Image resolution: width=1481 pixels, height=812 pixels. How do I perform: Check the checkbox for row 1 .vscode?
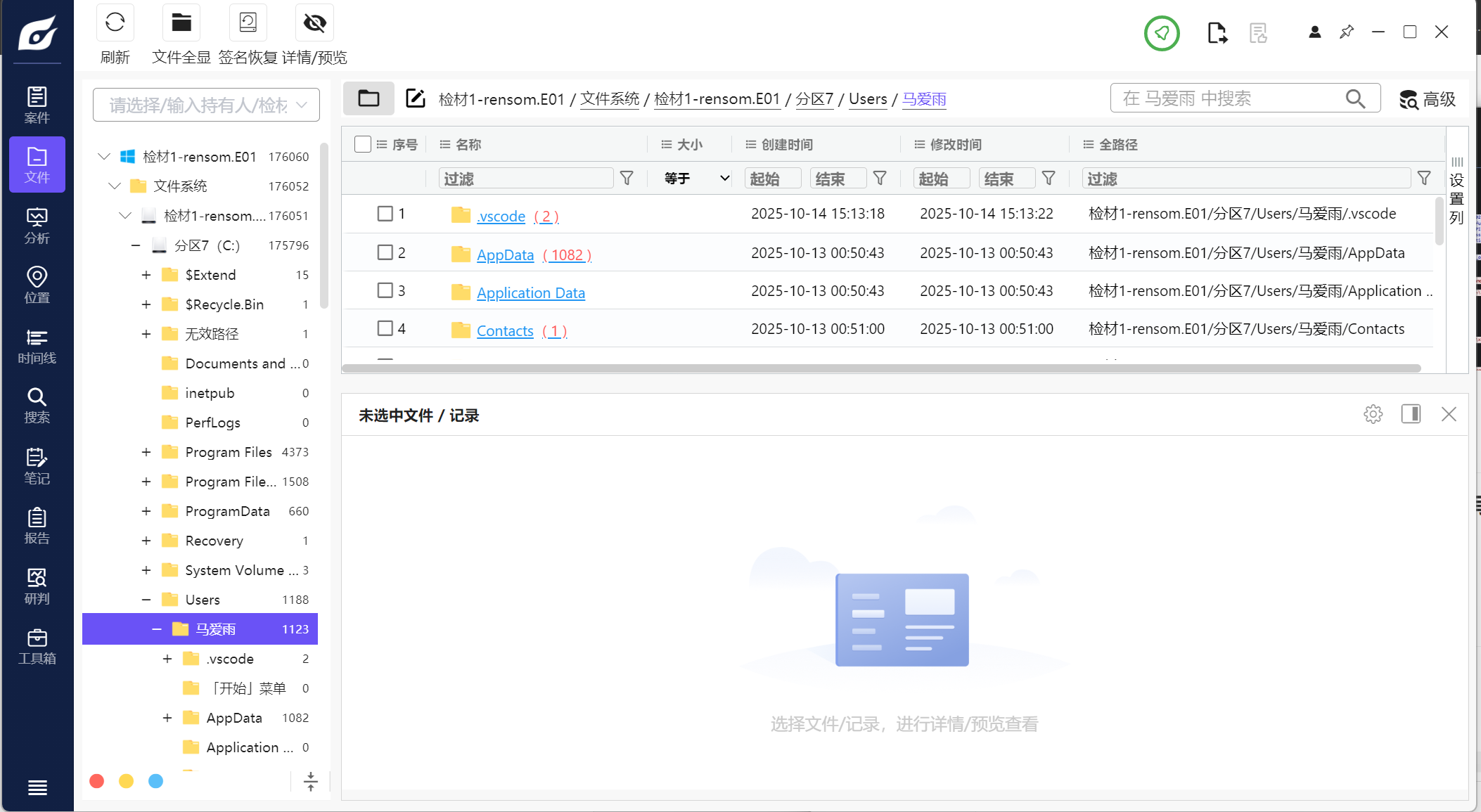coord(385,214)
